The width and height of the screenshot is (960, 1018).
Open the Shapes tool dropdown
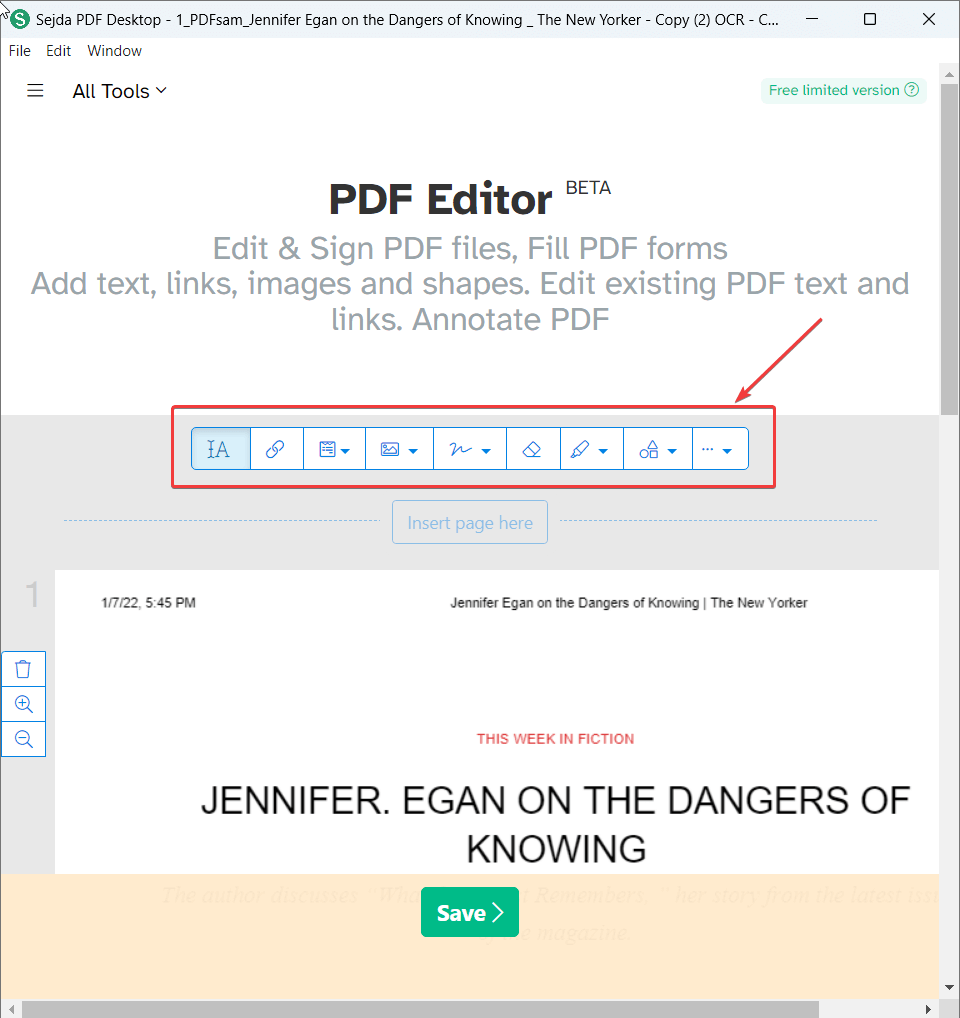[x=658, y=449]
